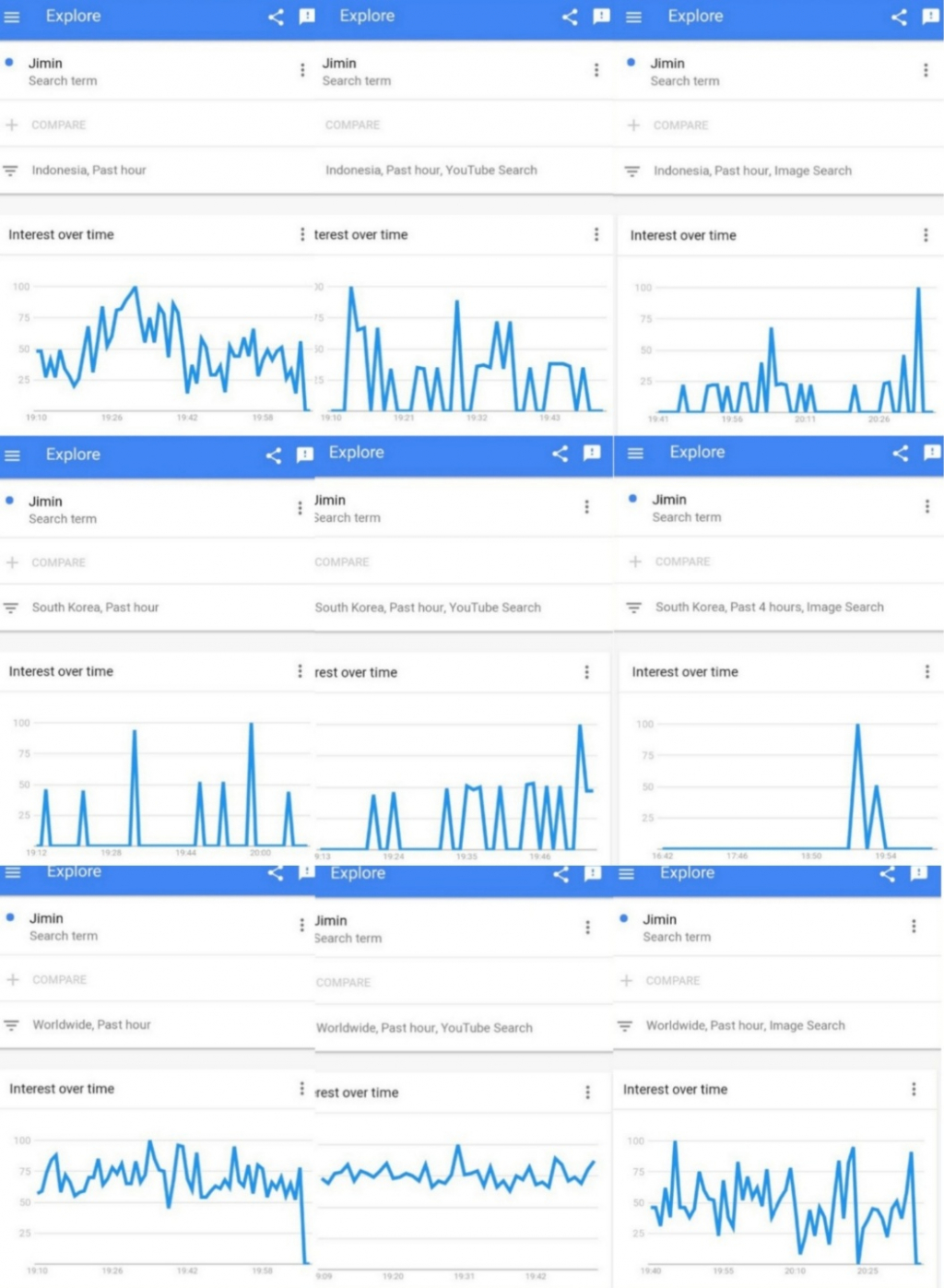Click share icon above Worldwide Image Search panel
This screenshot has width=944, height=1288.
[x=888, y=873]
